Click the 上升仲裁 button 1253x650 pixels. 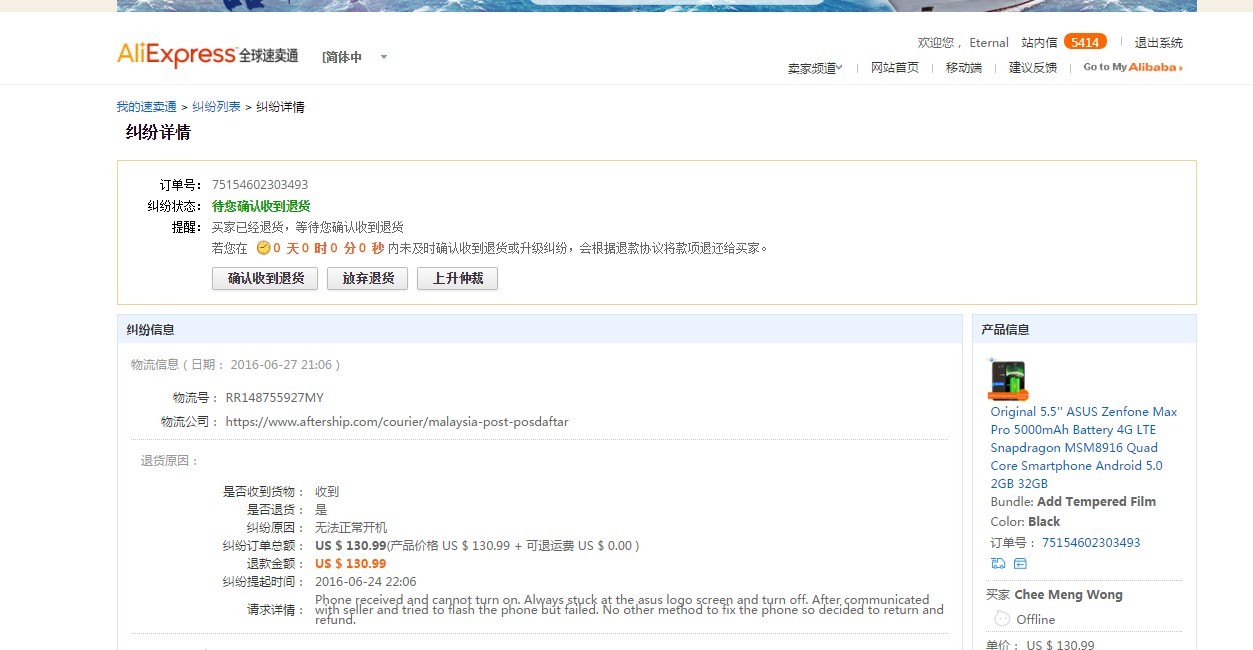pyautogui.click(x=457, y=279)
